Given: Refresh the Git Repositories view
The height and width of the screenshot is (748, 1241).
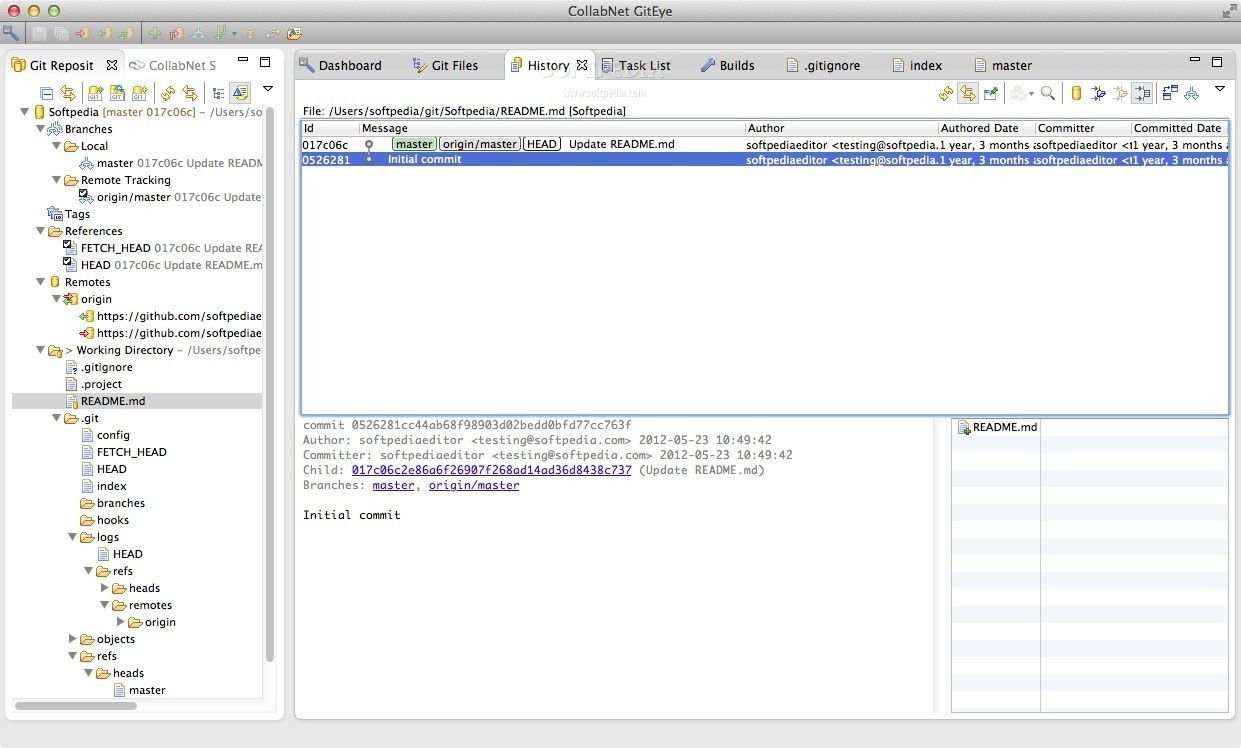Looking at the screenshot, I should coord(168,93).
